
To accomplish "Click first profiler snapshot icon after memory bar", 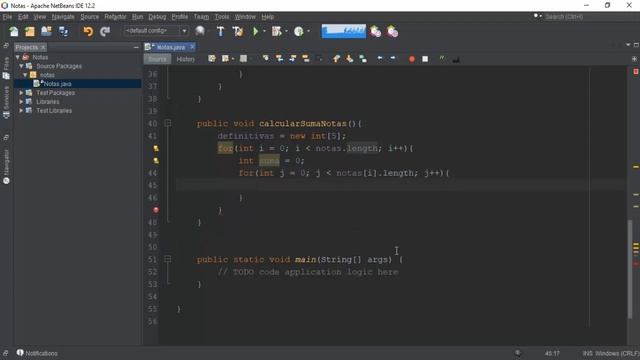I will (x=376, y=31).
